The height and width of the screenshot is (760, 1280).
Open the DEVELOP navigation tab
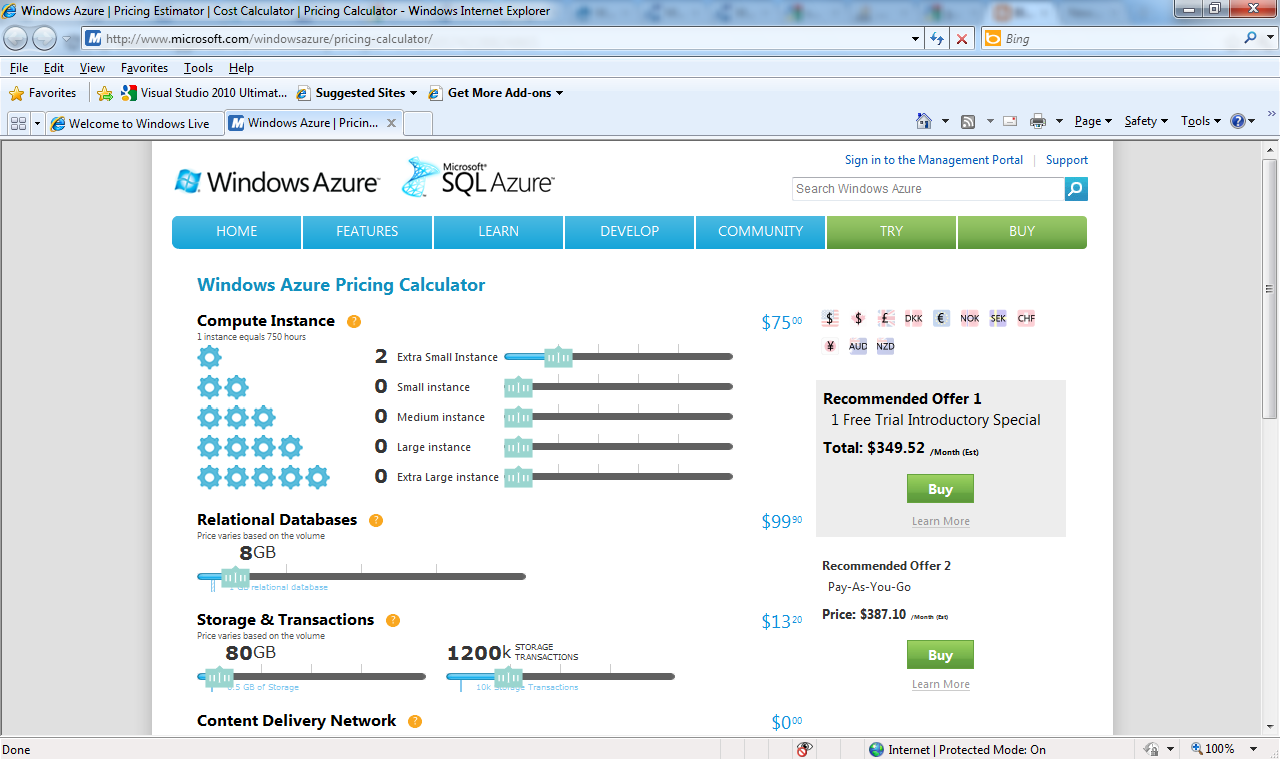(630, 232)
